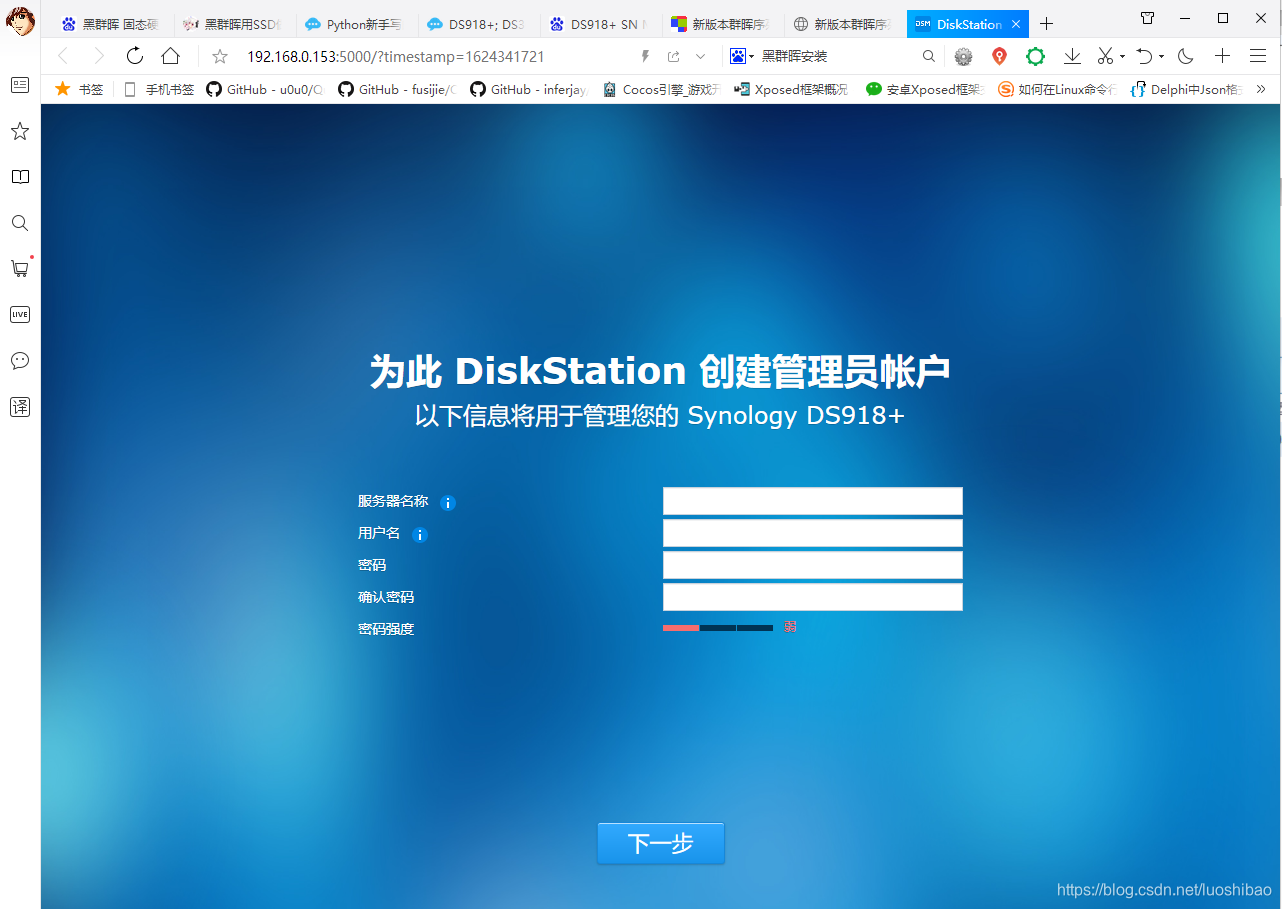
Task: Switch to the 黑群晖用SSD tab
Action: [234, 24]
